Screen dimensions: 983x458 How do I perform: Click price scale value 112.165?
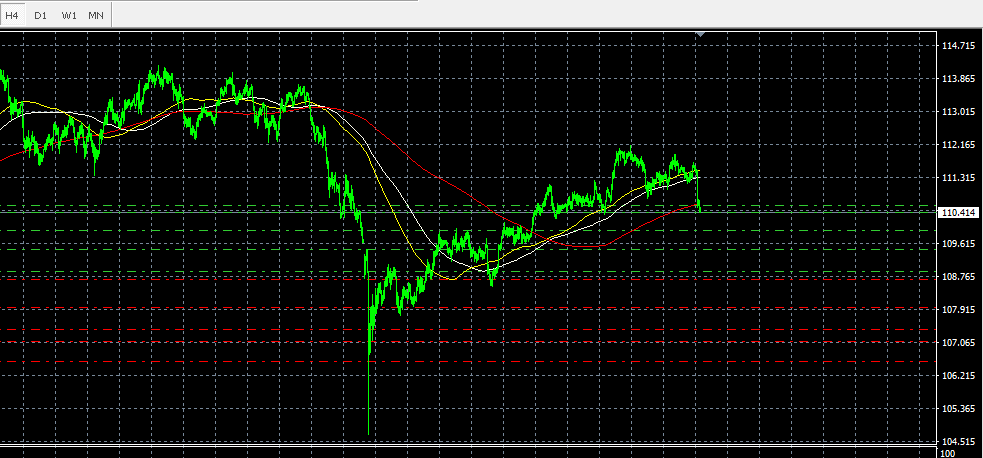pos(959,145)
